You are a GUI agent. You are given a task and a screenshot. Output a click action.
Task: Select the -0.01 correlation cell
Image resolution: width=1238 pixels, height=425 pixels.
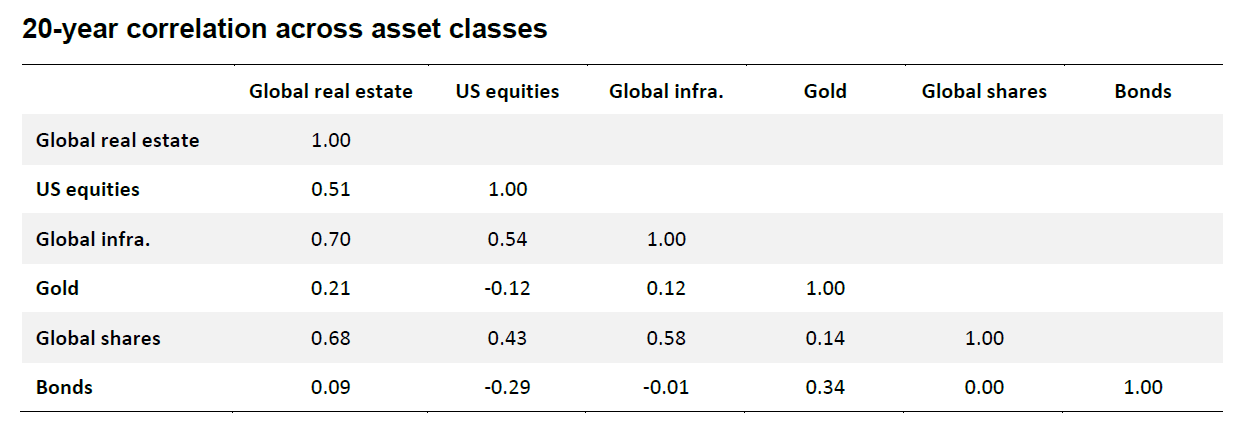coord(666,387)
